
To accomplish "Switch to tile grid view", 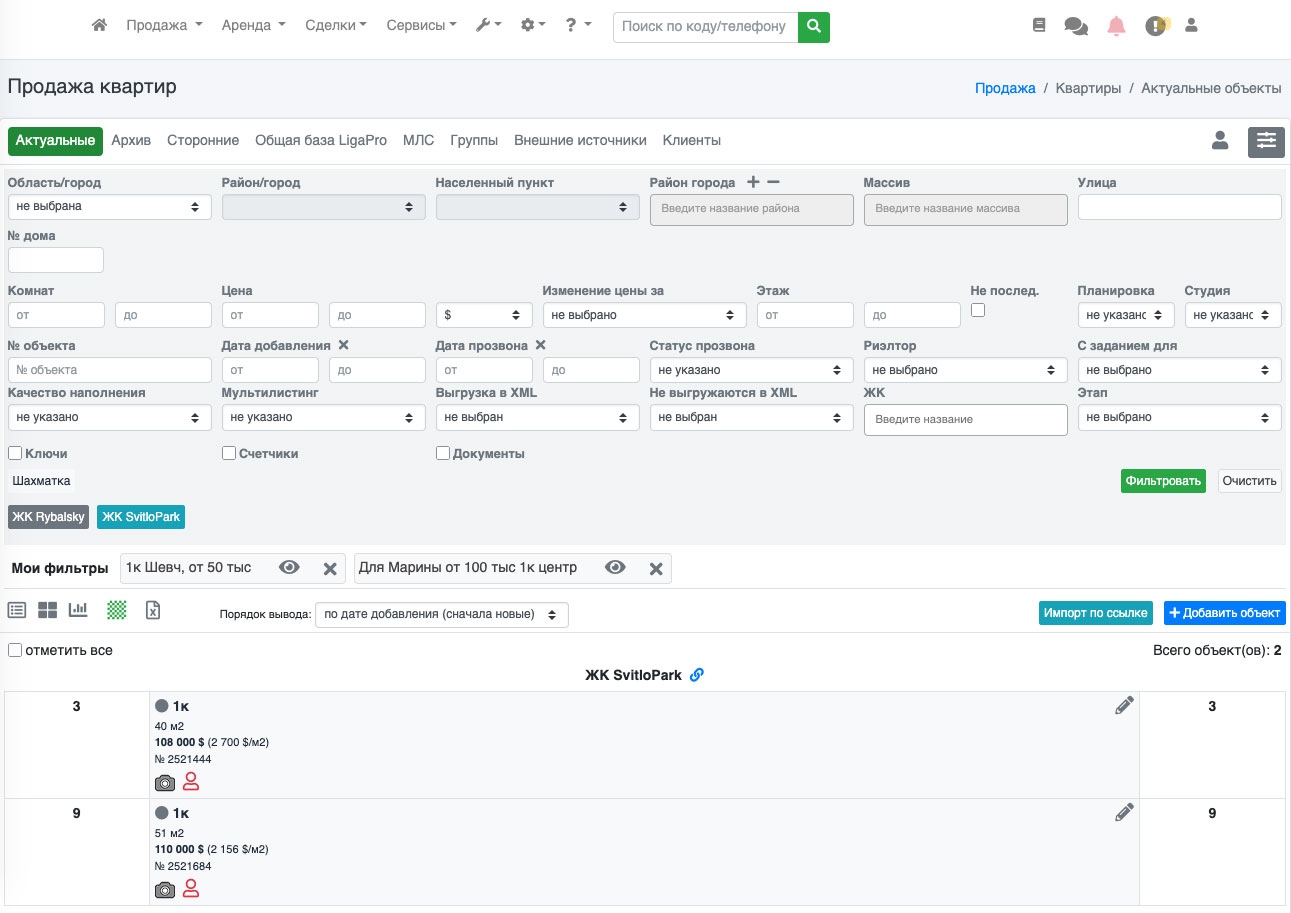I will point(47,610).
